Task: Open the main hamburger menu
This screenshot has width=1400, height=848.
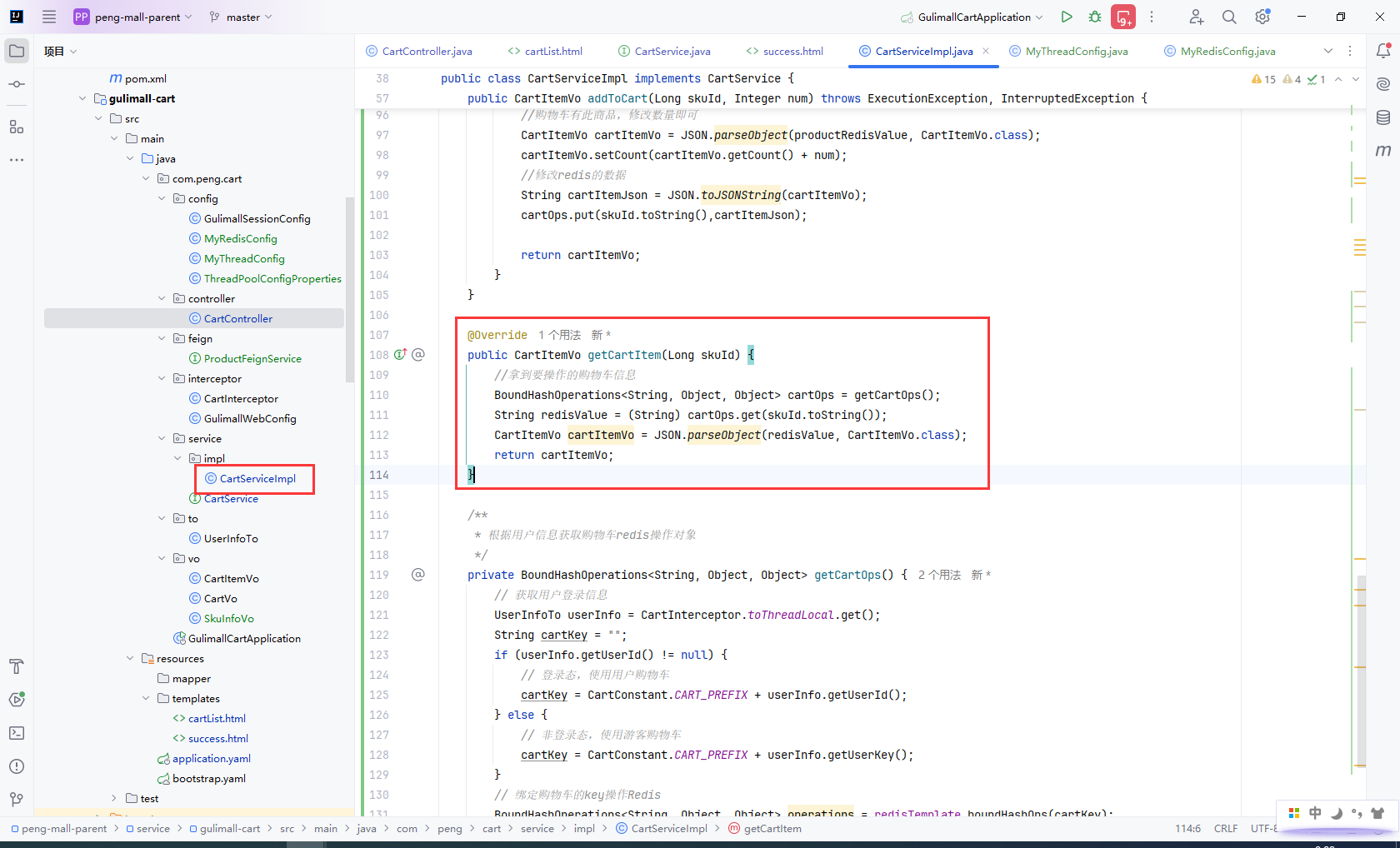Action: pyautogui.click(x=49, y=17)
